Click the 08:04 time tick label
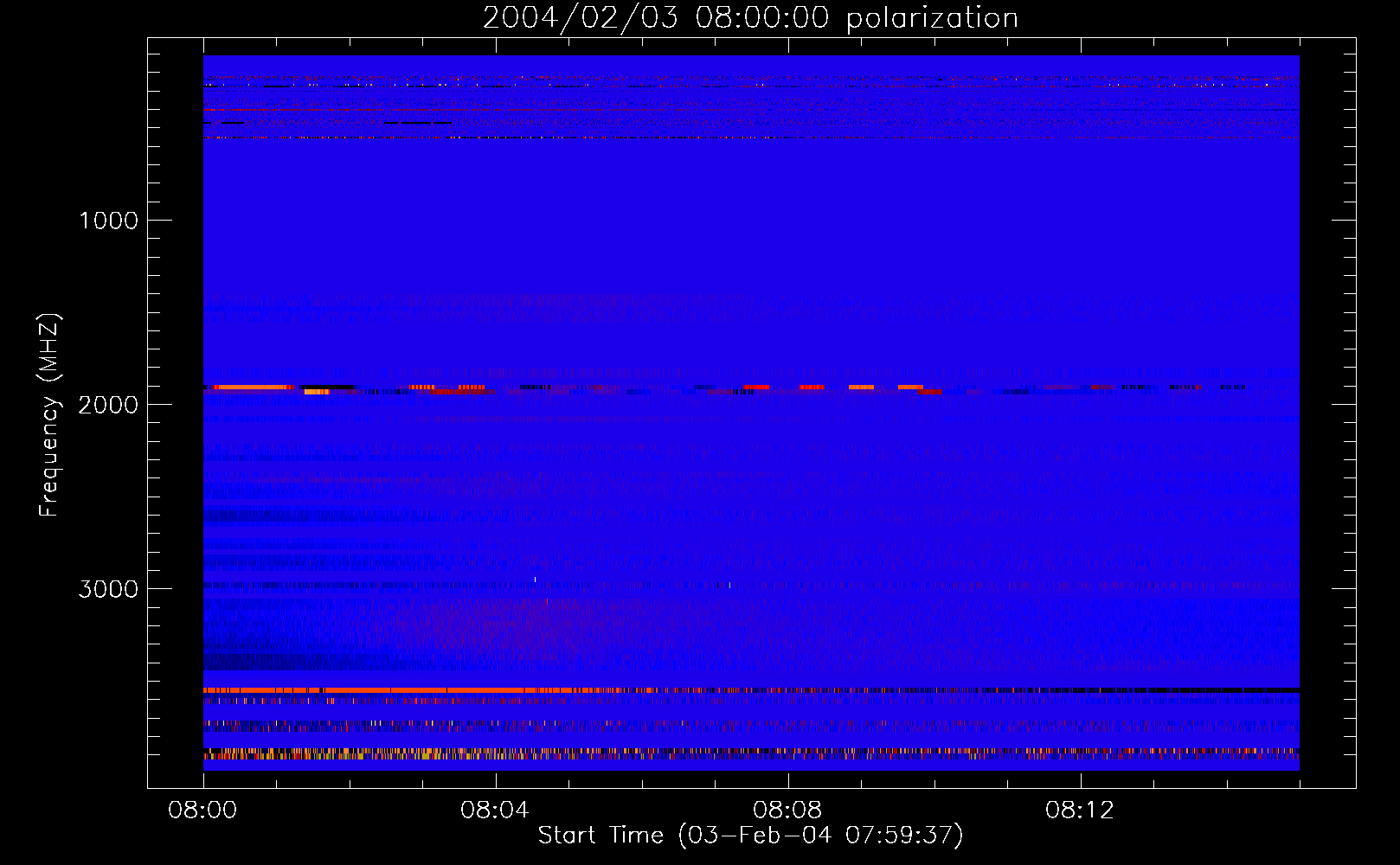Image resolution: width=1400 pixels, height=865 pixels. pyautogui.click(x=495, y=811)
